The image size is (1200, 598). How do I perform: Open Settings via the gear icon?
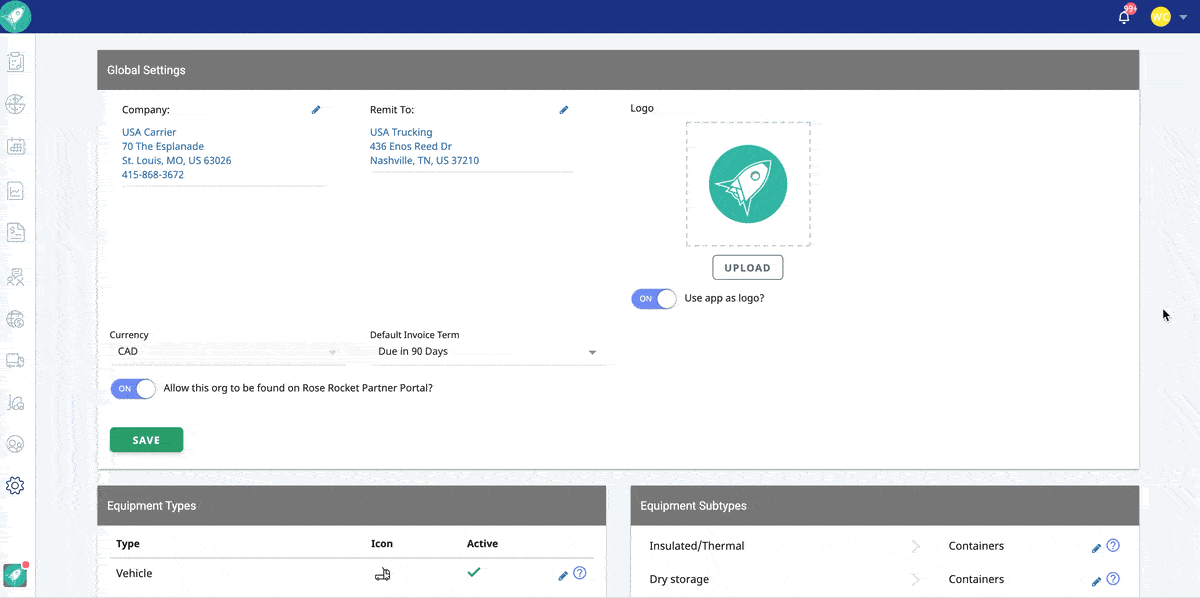(x=15, y=485)
